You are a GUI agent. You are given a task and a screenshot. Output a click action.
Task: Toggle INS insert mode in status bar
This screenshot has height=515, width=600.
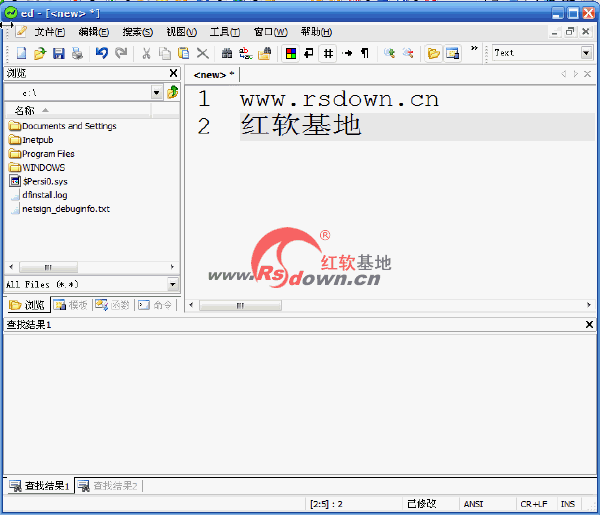(x=568, y=504)
